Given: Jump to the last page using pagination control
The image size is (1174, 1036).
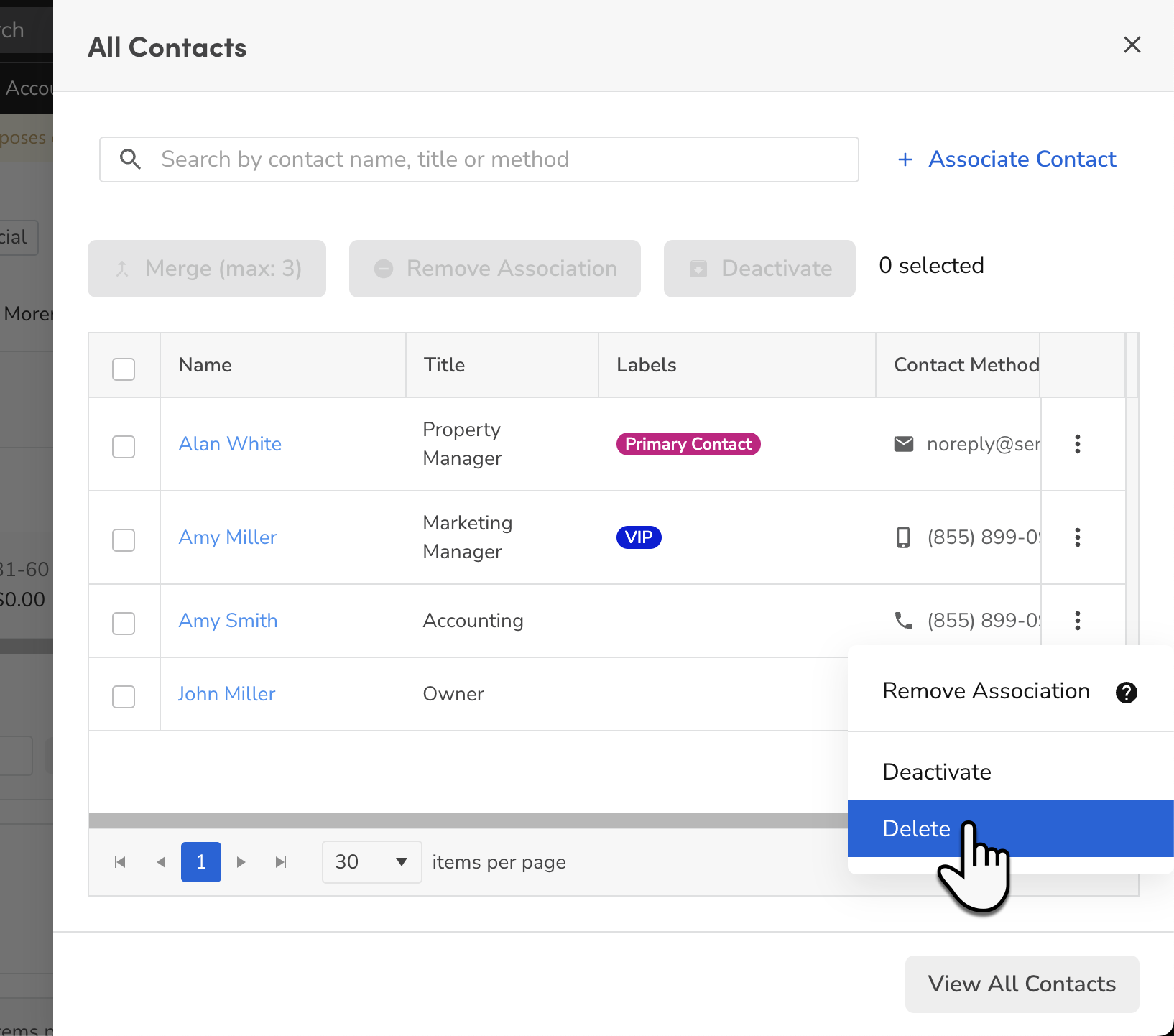Looking at the screenshot, I should pos(280,862).
